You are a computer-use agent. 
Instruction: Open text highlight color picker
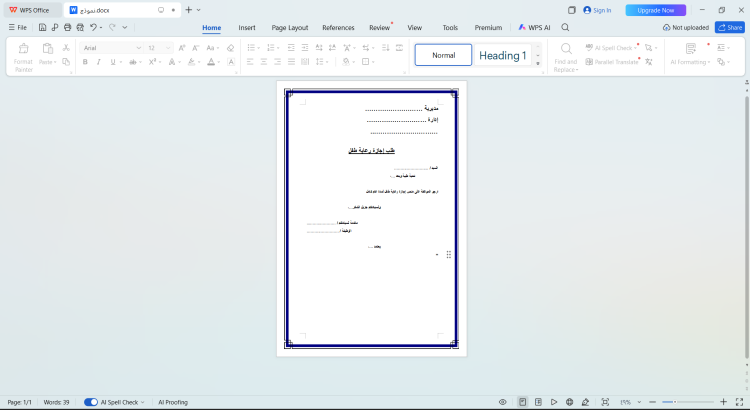(x=191, y=62)
